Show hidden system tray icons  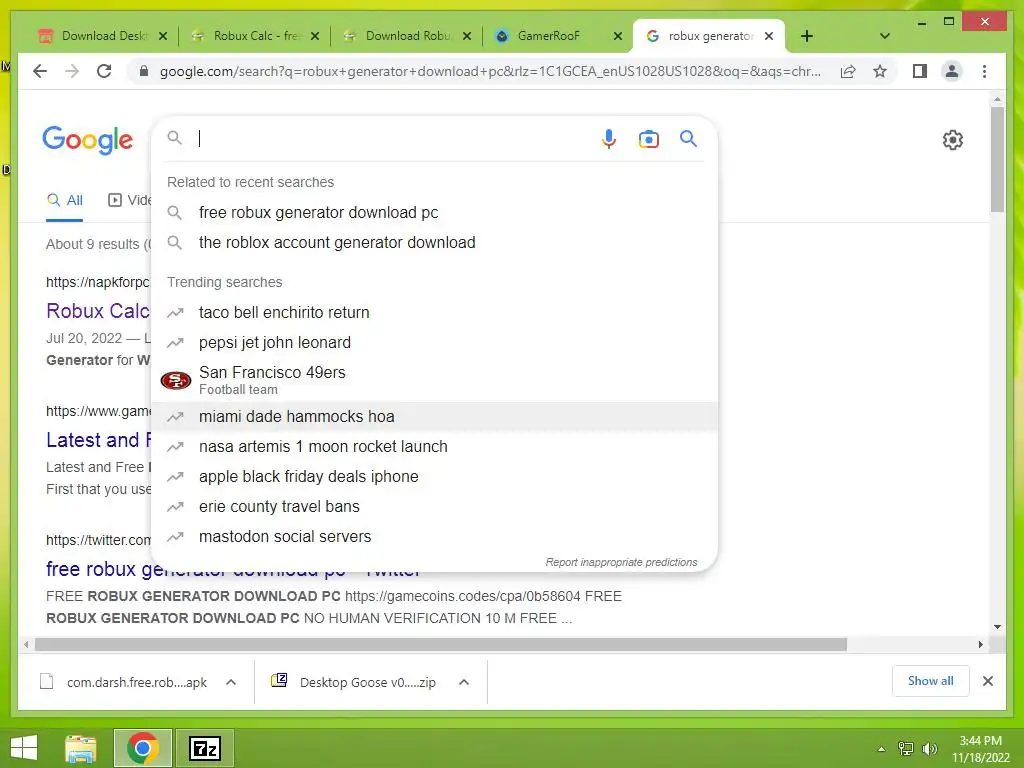(881, 749)
